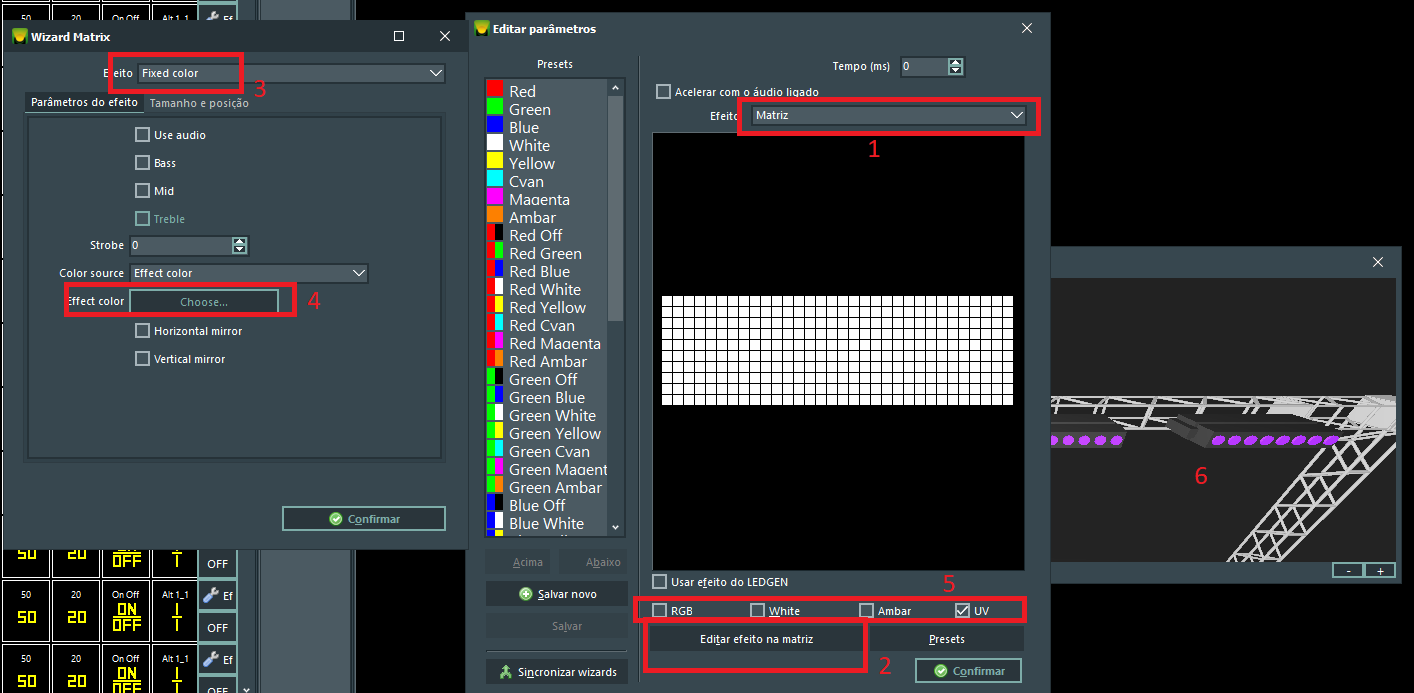Increase Strobe with the up arrow
The image size is (1414, 693).
click(x=239, y=241)
